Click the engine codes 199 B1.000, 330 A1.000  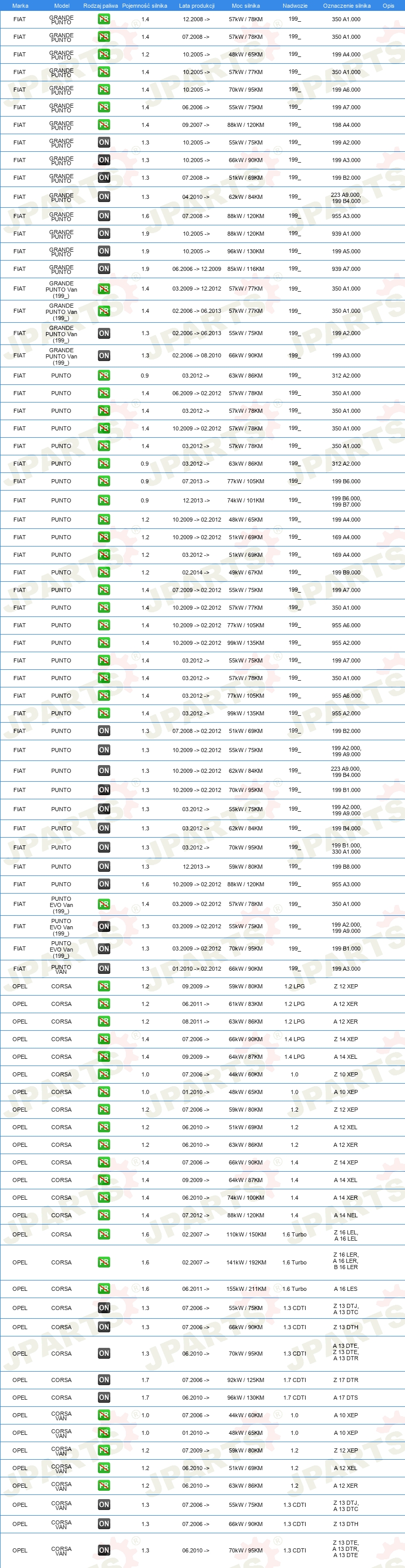click(x=346, y=848)
